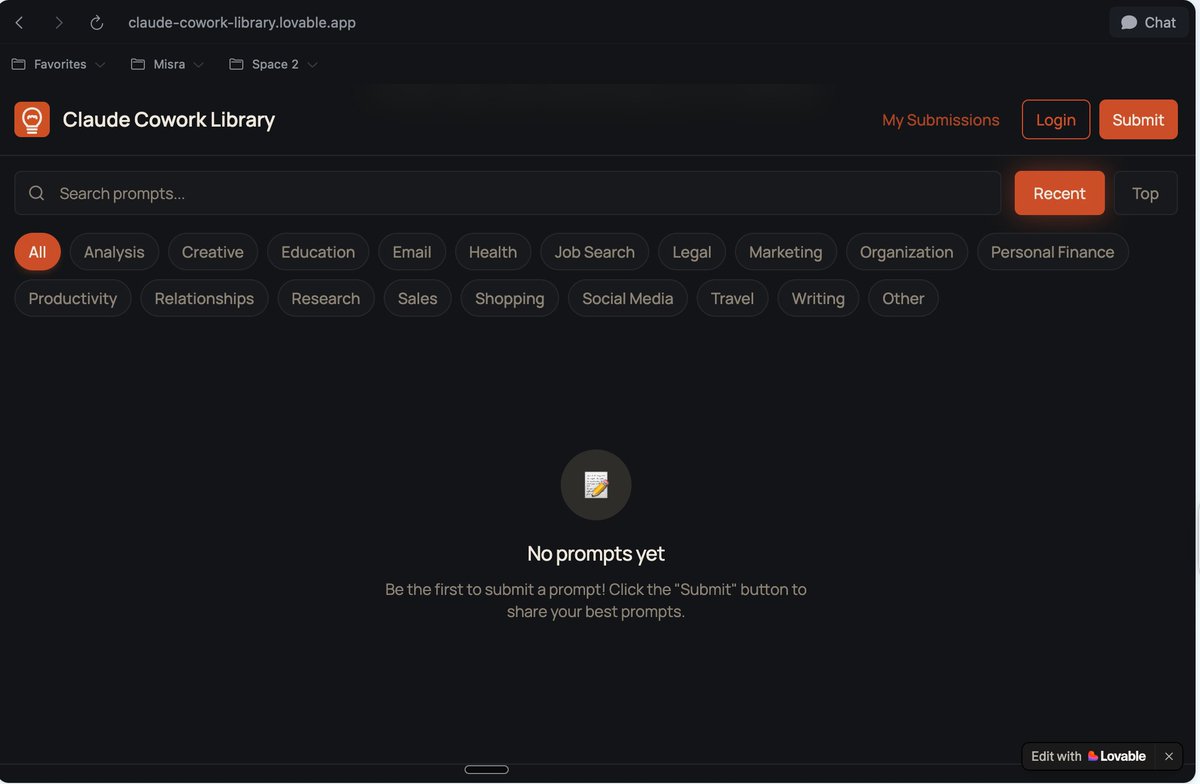Screen dimensions: 1200x784
Task: Expand the Misra bookmark chevron
Action: pyautogui.click(x=198, y=65)
